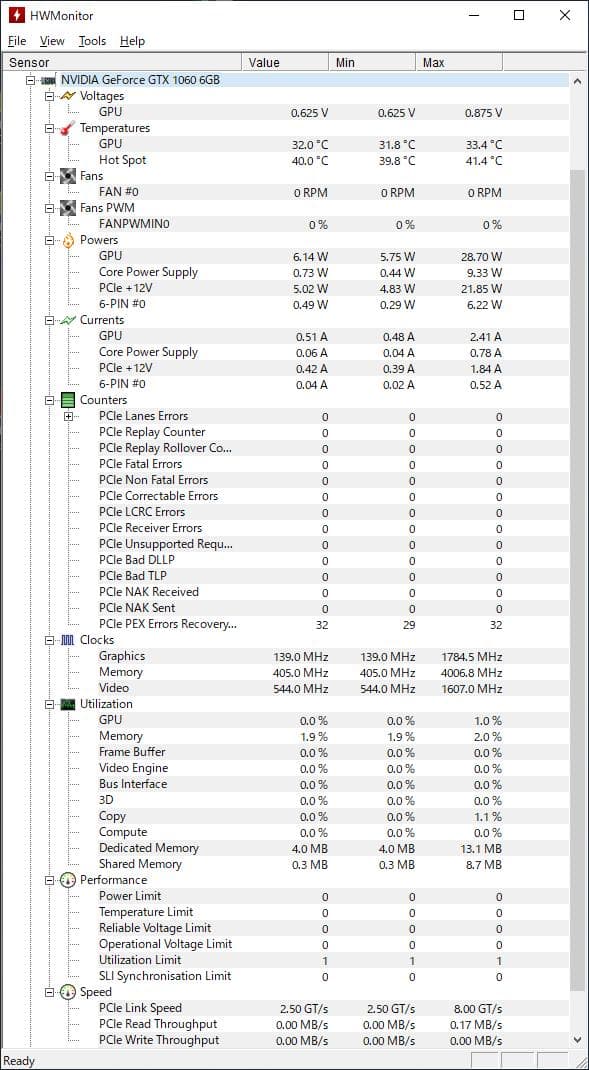
Task: Collapse the Powers section
Action: pyautogui.click(x=50, y=240)
